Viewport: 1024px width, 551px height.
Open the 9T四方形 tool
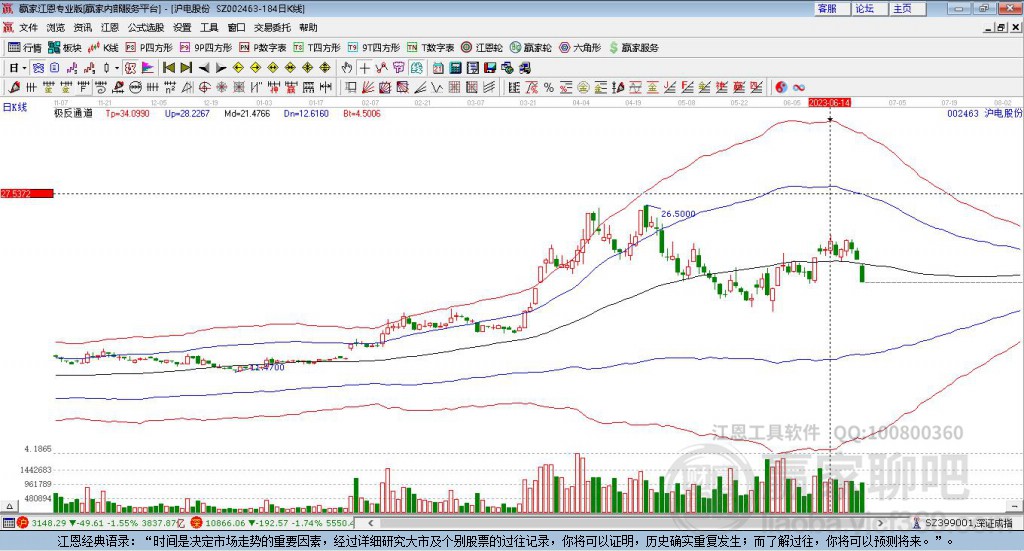pyautogui.click(x=374, y=48)
